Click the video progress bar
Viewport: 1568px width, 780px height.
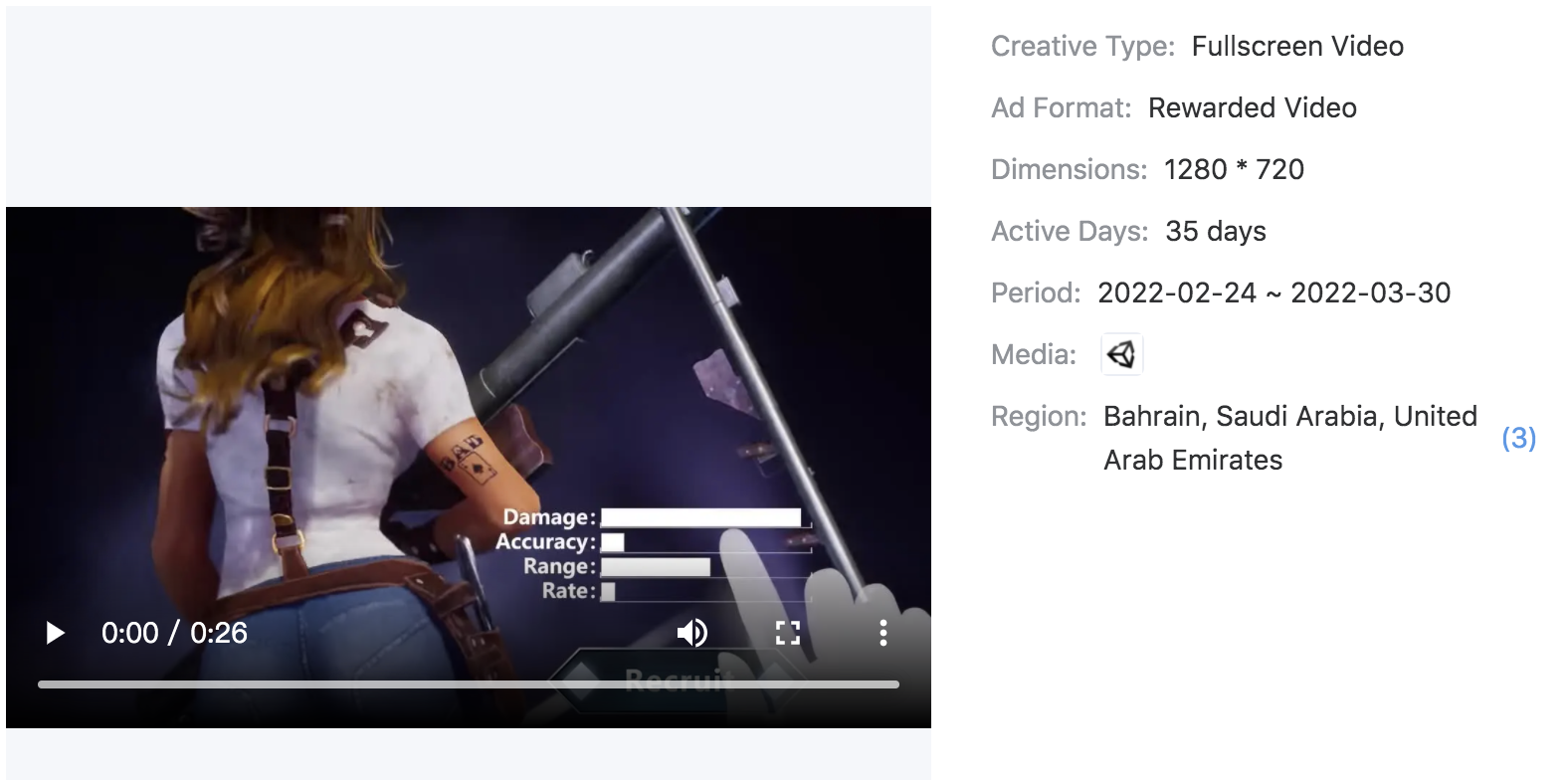tap(468, 684)
